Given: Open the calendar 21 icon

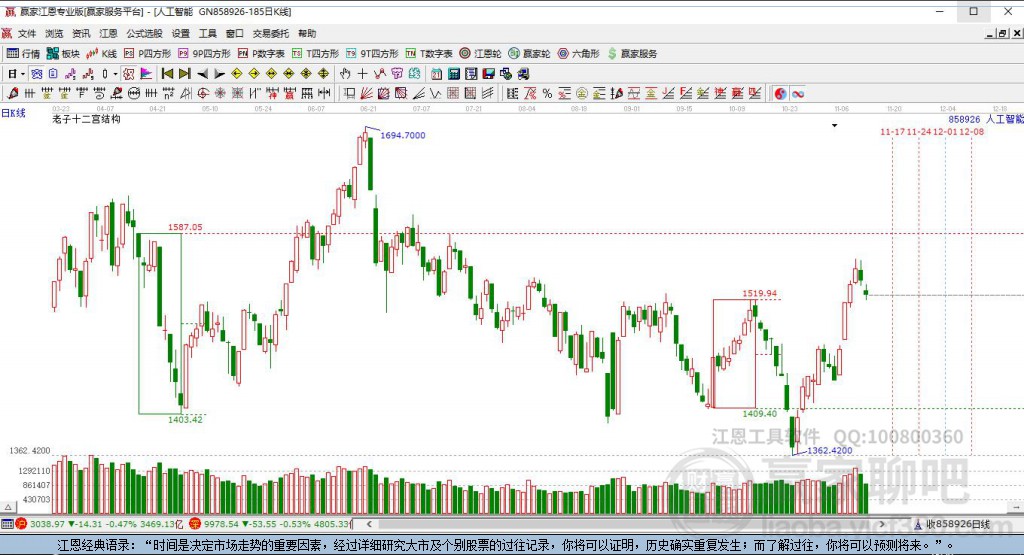Looking at the screenshot, I should coord(436,74).
